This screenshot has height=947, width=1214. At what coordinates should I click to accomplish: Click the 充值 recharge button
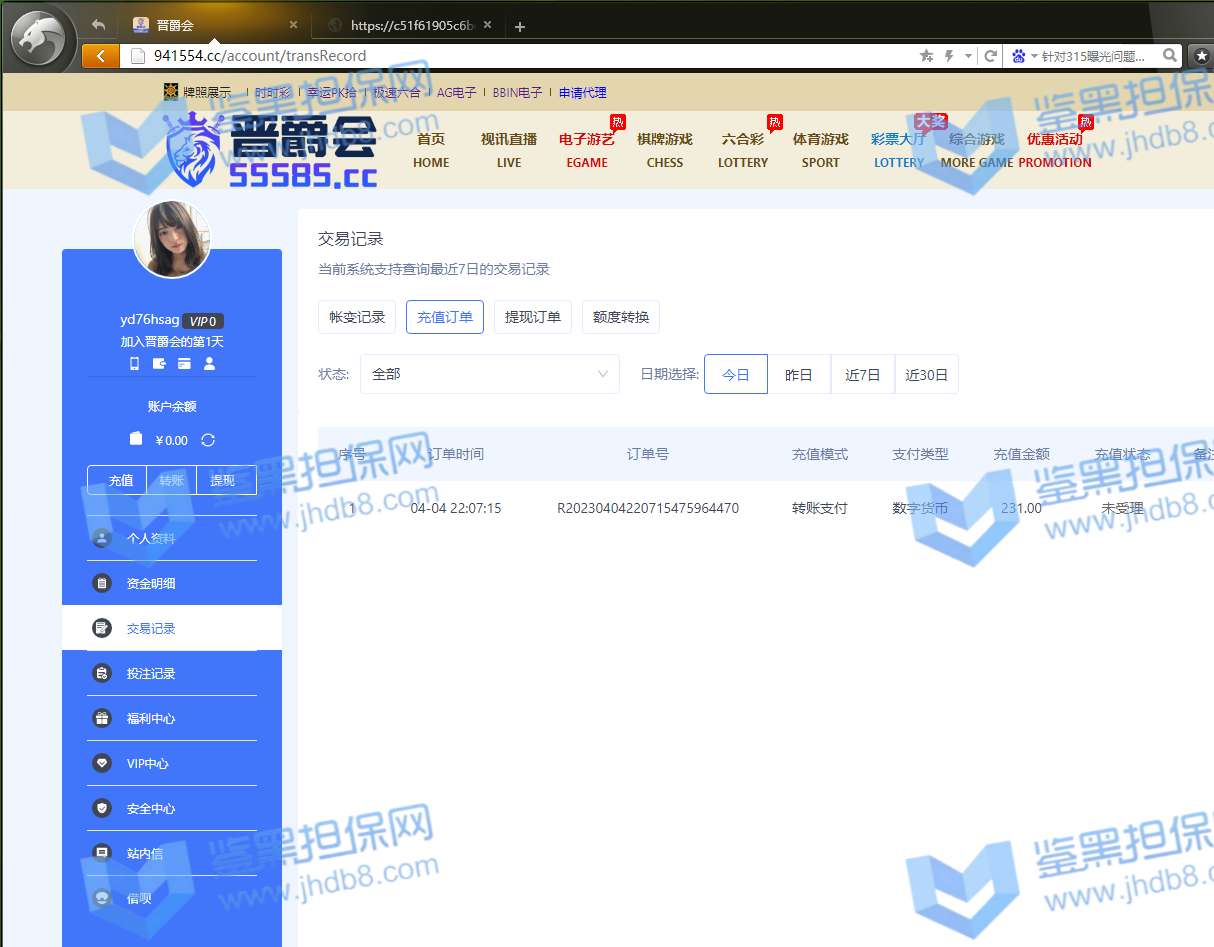point(121,481)
